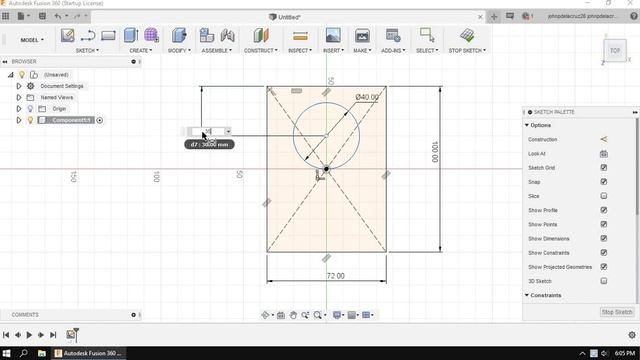Enable the Slice checkbox
The image size is (640, 360).
(604, 196)
